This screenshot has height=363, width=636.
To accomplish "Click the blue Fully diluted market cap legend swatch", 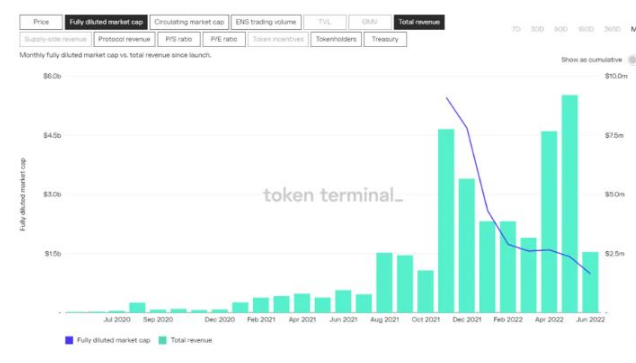I will [x=69, y=340].
